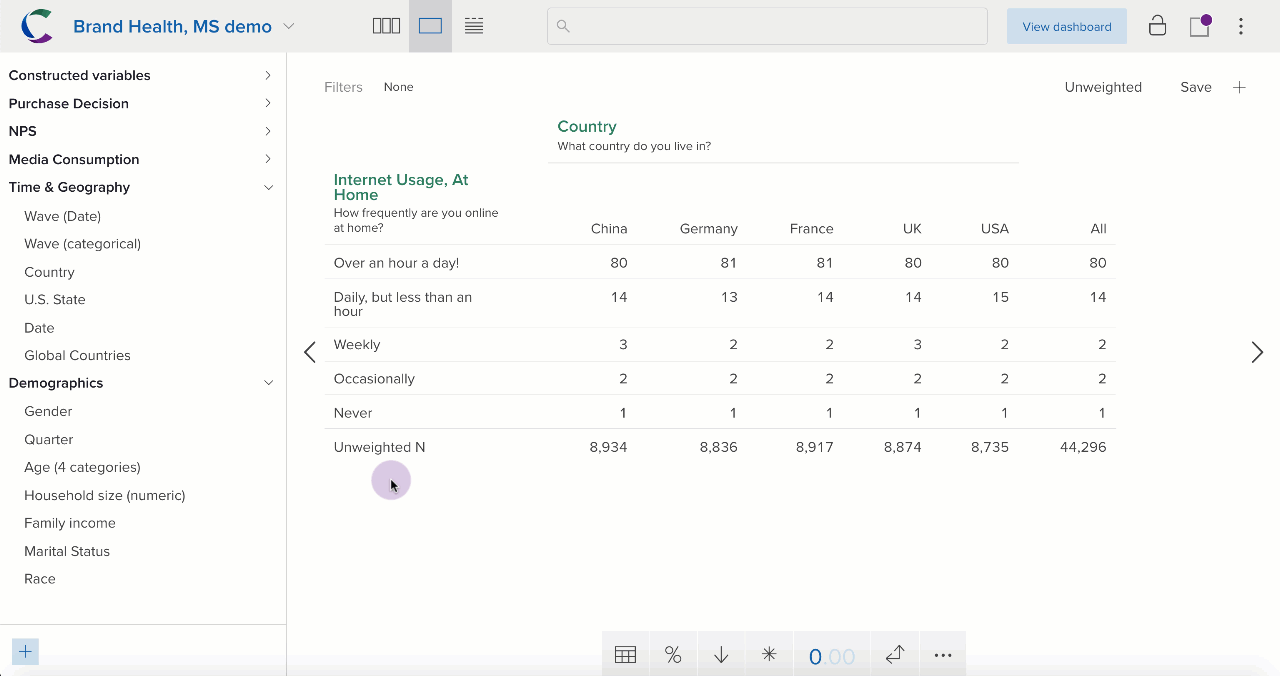
Task: Select the Race variable
Action: pos(40,579)
